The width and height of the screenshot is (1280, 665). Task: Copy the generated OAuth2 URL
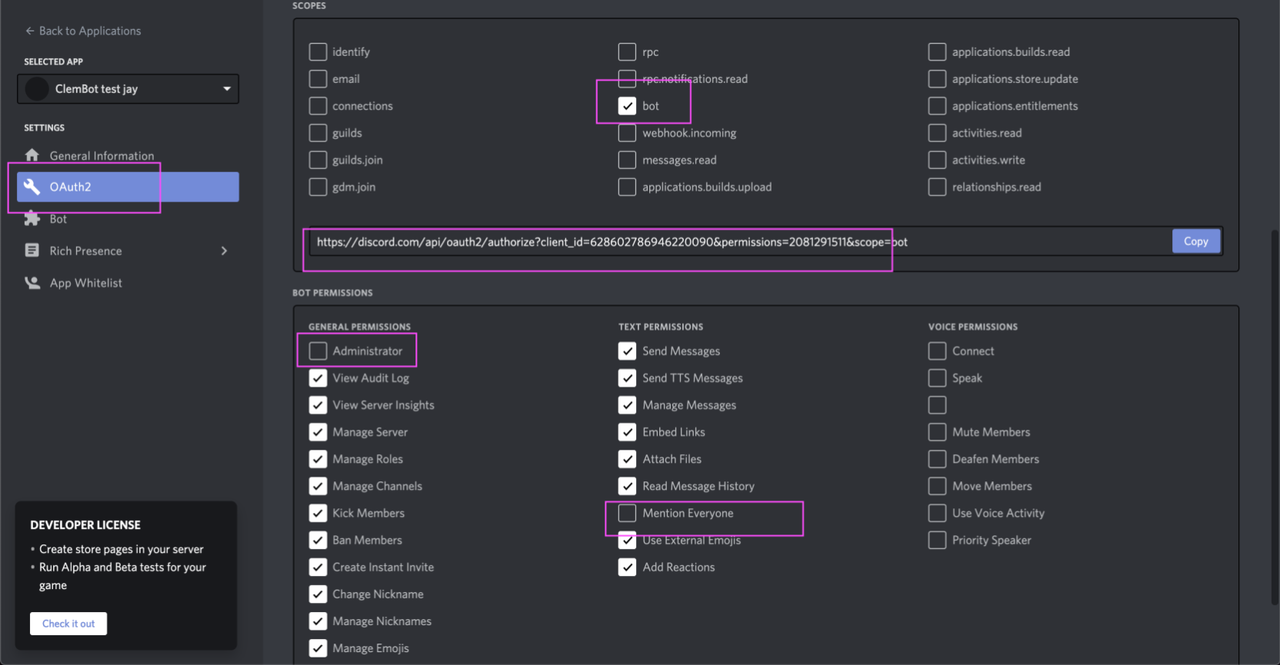click(1196, 241)
